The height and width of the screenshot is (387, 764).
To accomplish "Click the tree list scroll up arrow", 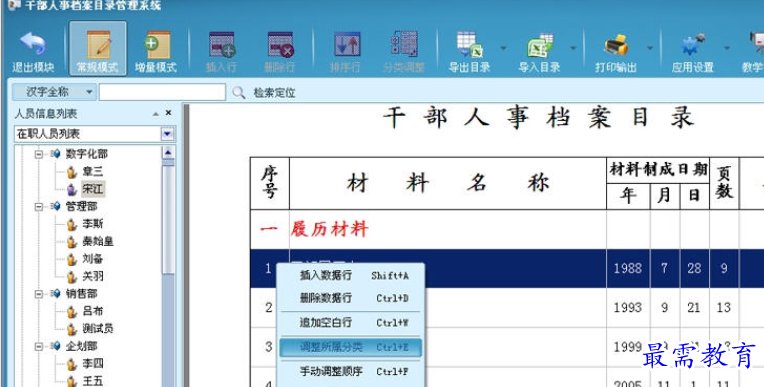I will (168, 153).
